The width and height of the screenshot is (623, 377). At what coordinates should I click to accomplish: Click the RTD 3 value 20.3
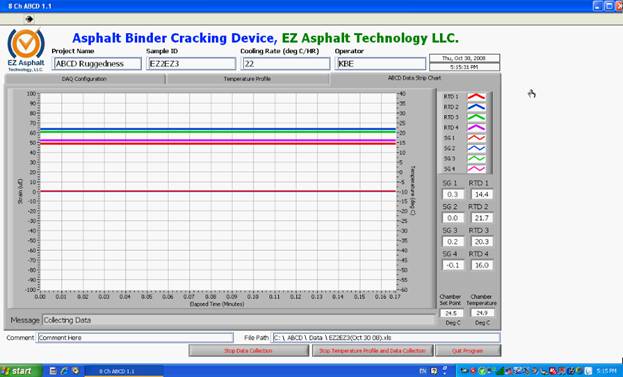point(482,242)
